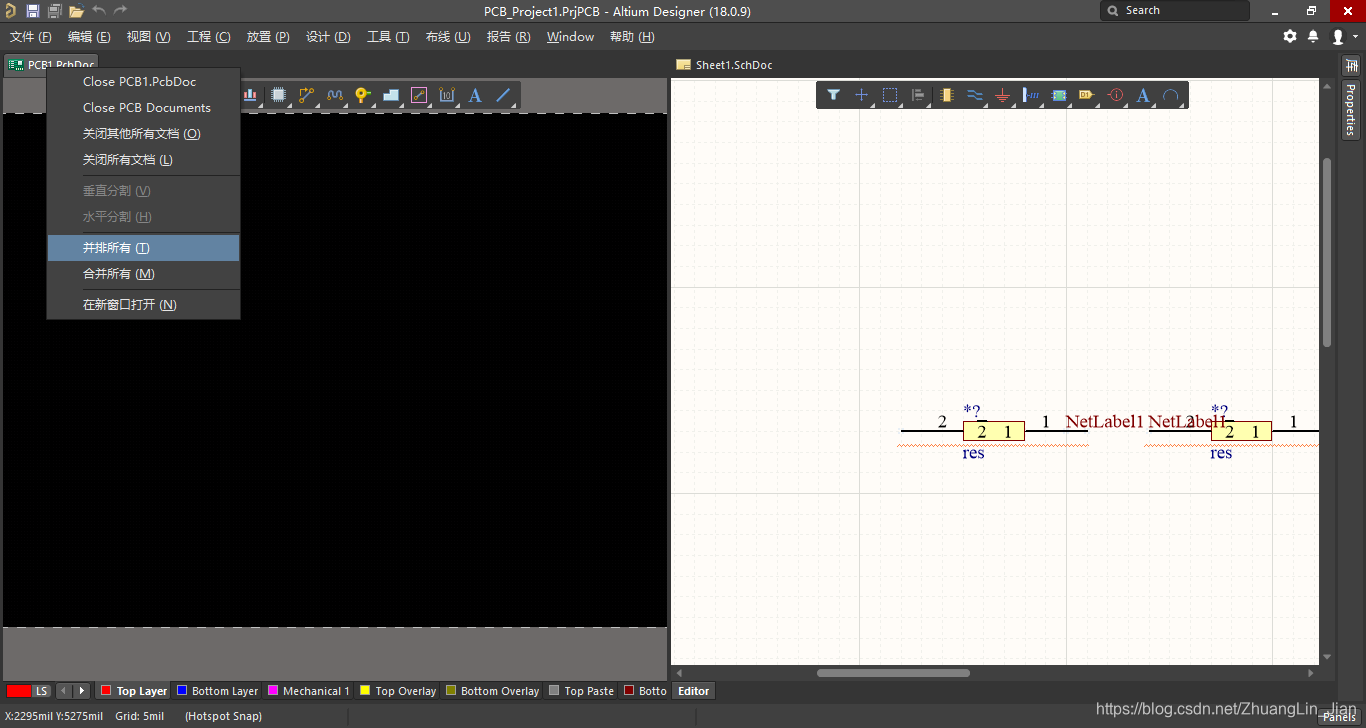1366x728 pixels.
Task: Click the Panels button in status bar
Action: click(1339, 716)
